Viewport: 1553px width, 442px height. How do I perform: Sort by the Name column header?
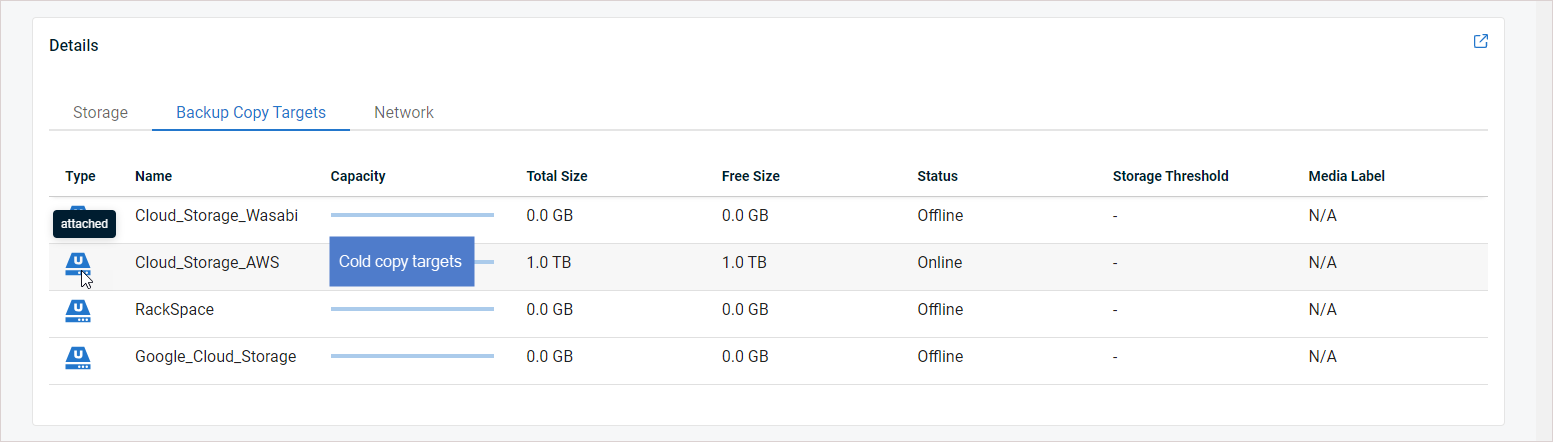click(x=153, y=176)
